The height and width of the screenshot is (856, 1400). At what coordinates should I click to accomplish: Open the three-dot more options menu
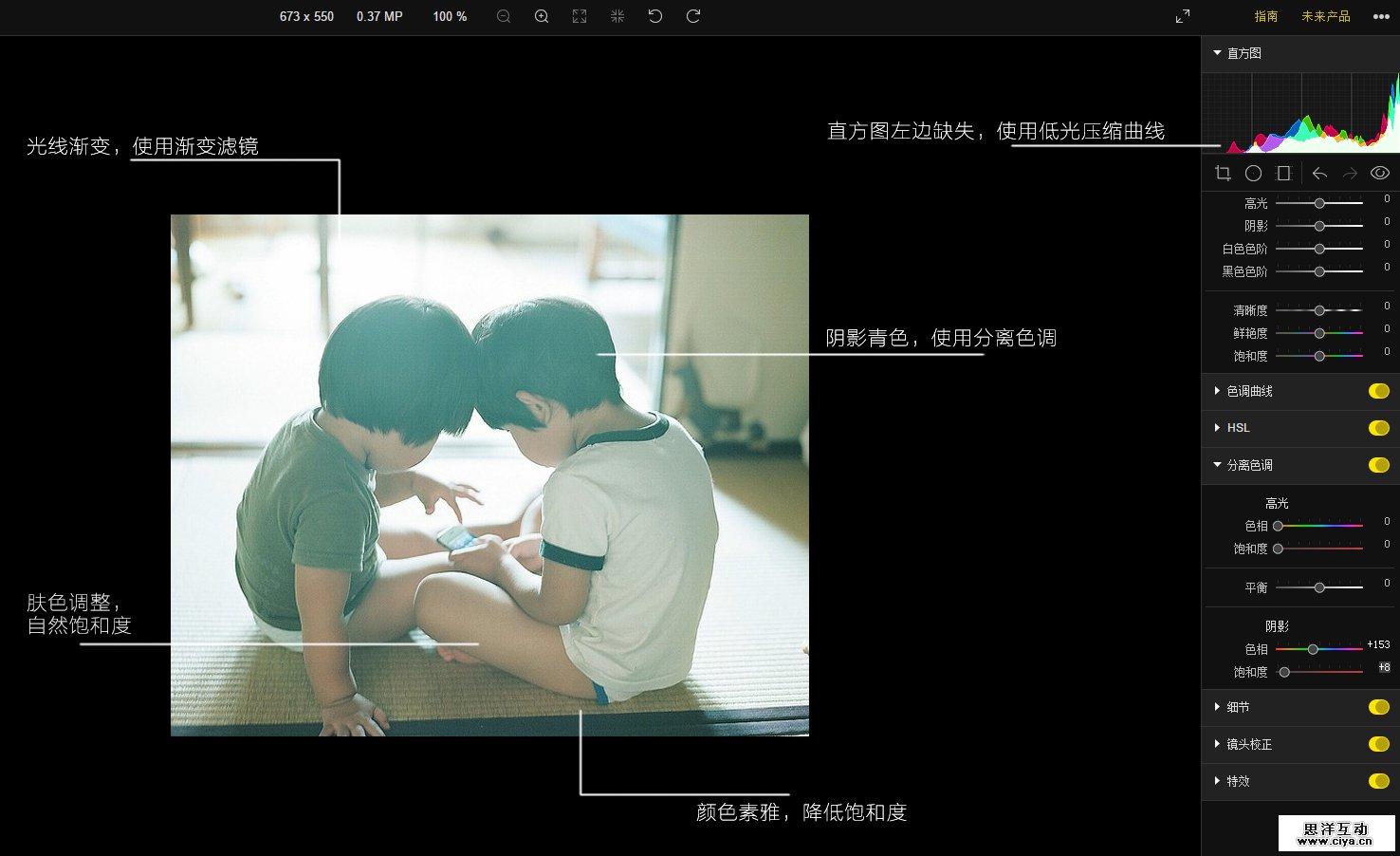[1381, 16]
